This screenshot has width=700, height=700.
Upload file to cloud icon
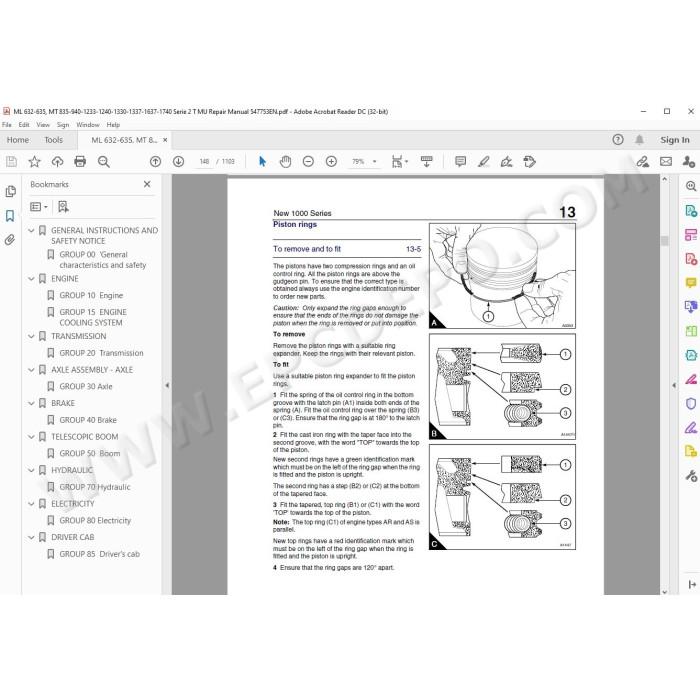click(58, 162)
